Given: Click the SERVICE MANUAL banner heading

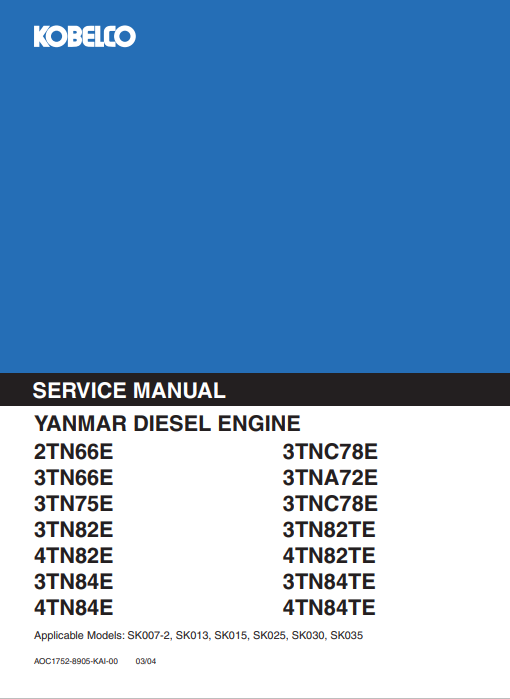Looking at the screenshot, I should 129,391.
